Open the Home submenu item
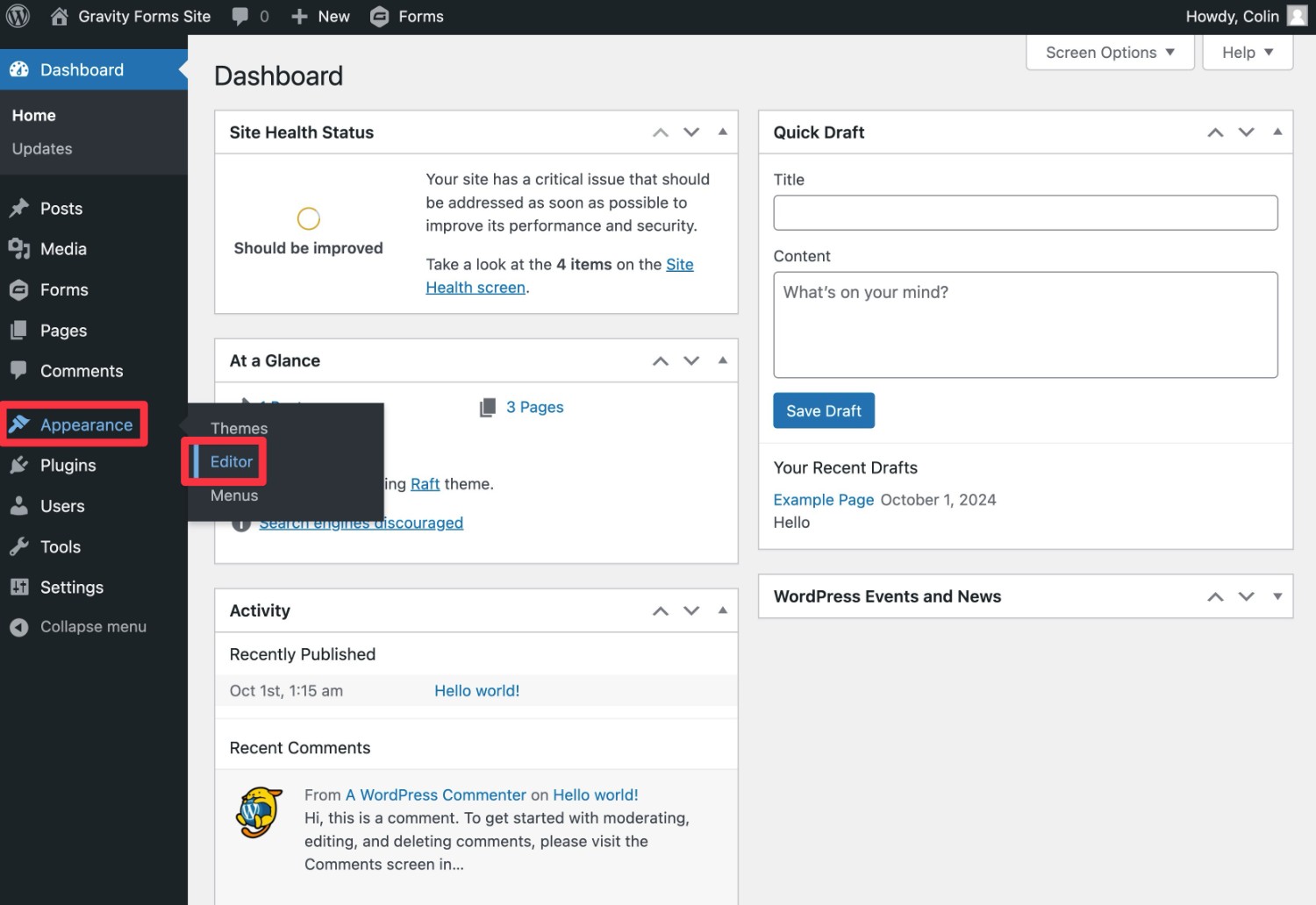 click(x=33, y=116)
